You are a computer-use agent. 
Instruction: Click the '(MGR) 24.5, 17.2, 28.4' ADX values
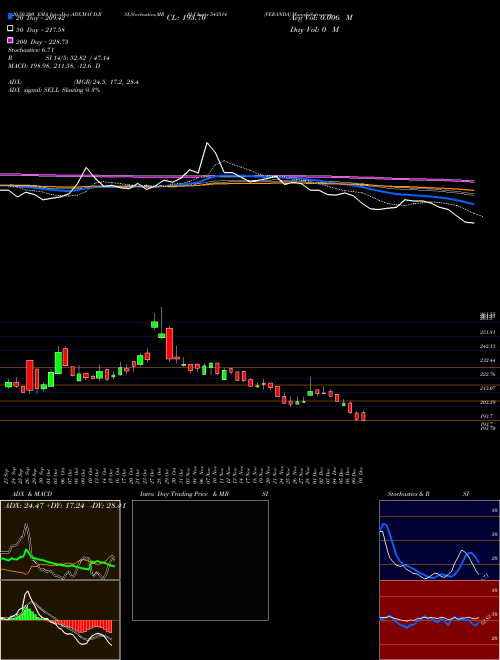106,82
